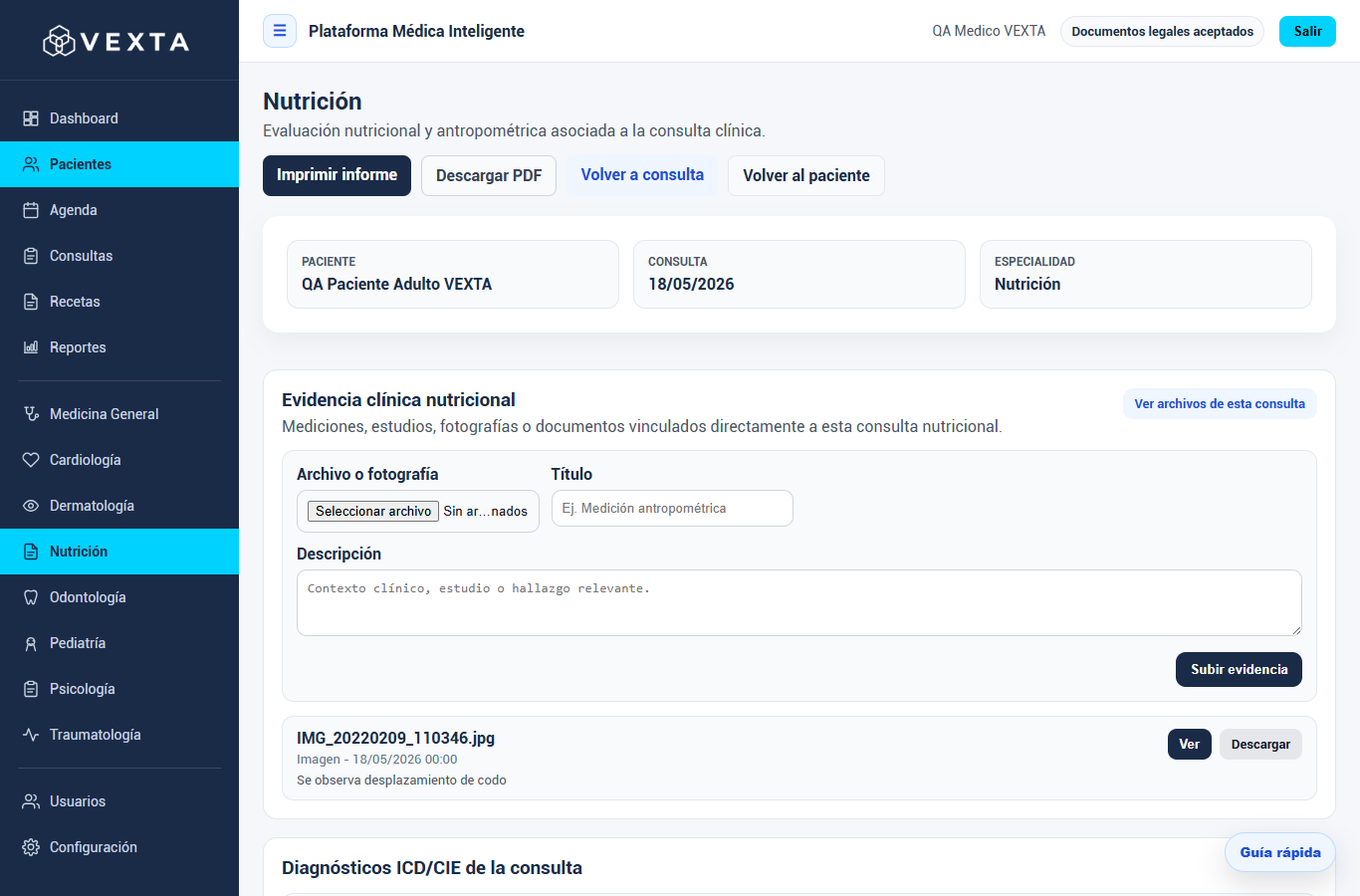Viewport: 1360px width, 896px height.
Task: Open Dashboard from the sidebar
Action: click(119, 118)
